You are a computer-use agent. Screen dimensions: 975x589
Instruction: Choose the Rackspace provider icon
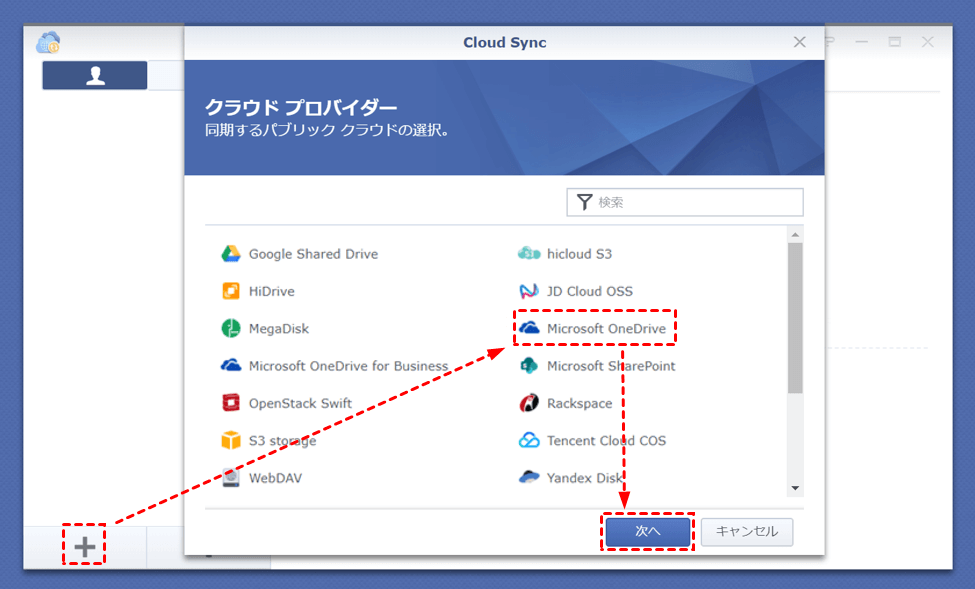coord(529,403)
